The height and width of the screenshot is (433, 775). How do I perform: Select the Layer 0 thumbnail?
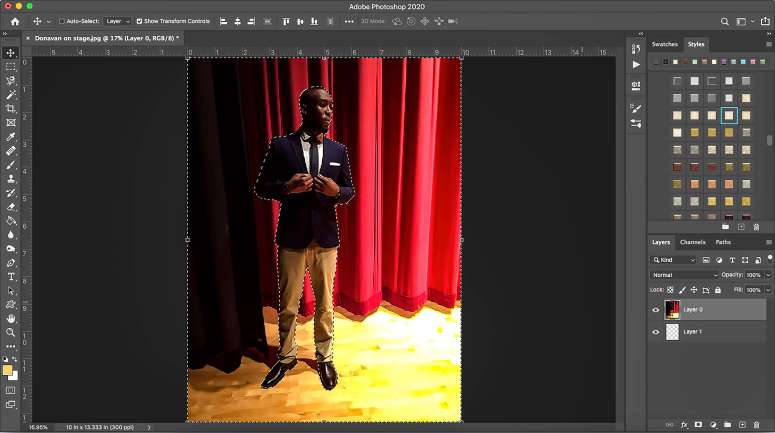coord(673,310)
